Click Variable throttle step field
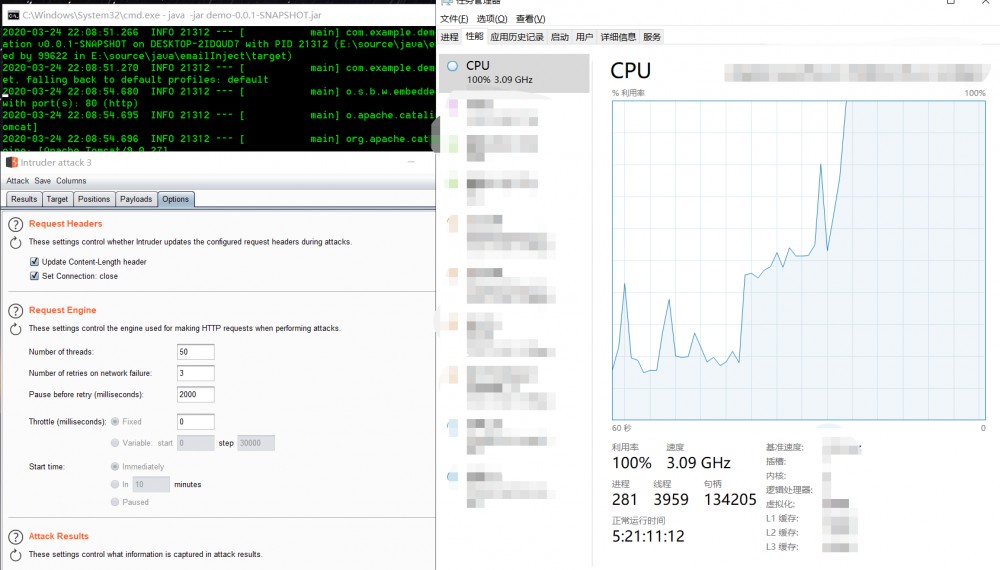This screenshot has width=1000, height=570. pyautogui.click(x=256, y=443)
